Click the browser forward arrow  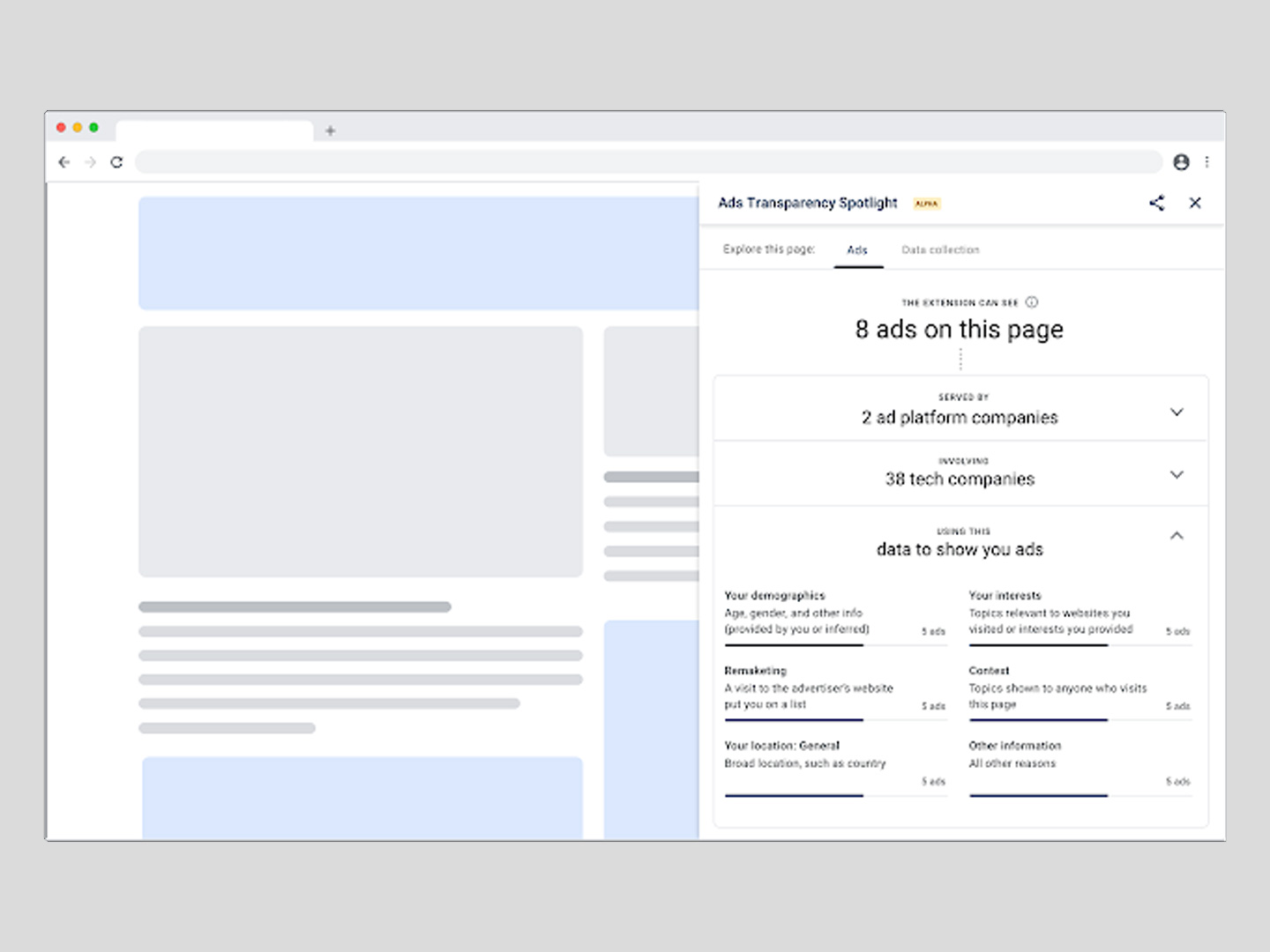90,162
